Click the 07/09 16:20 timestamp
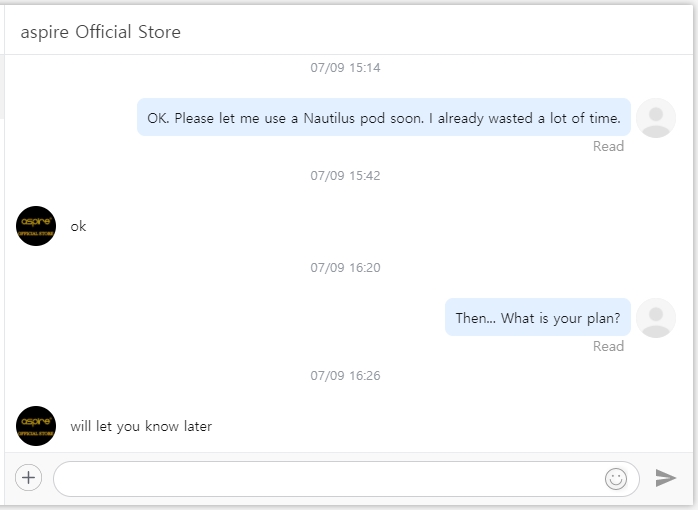Viewport: 698px width, 510px height. click(345, 268)
